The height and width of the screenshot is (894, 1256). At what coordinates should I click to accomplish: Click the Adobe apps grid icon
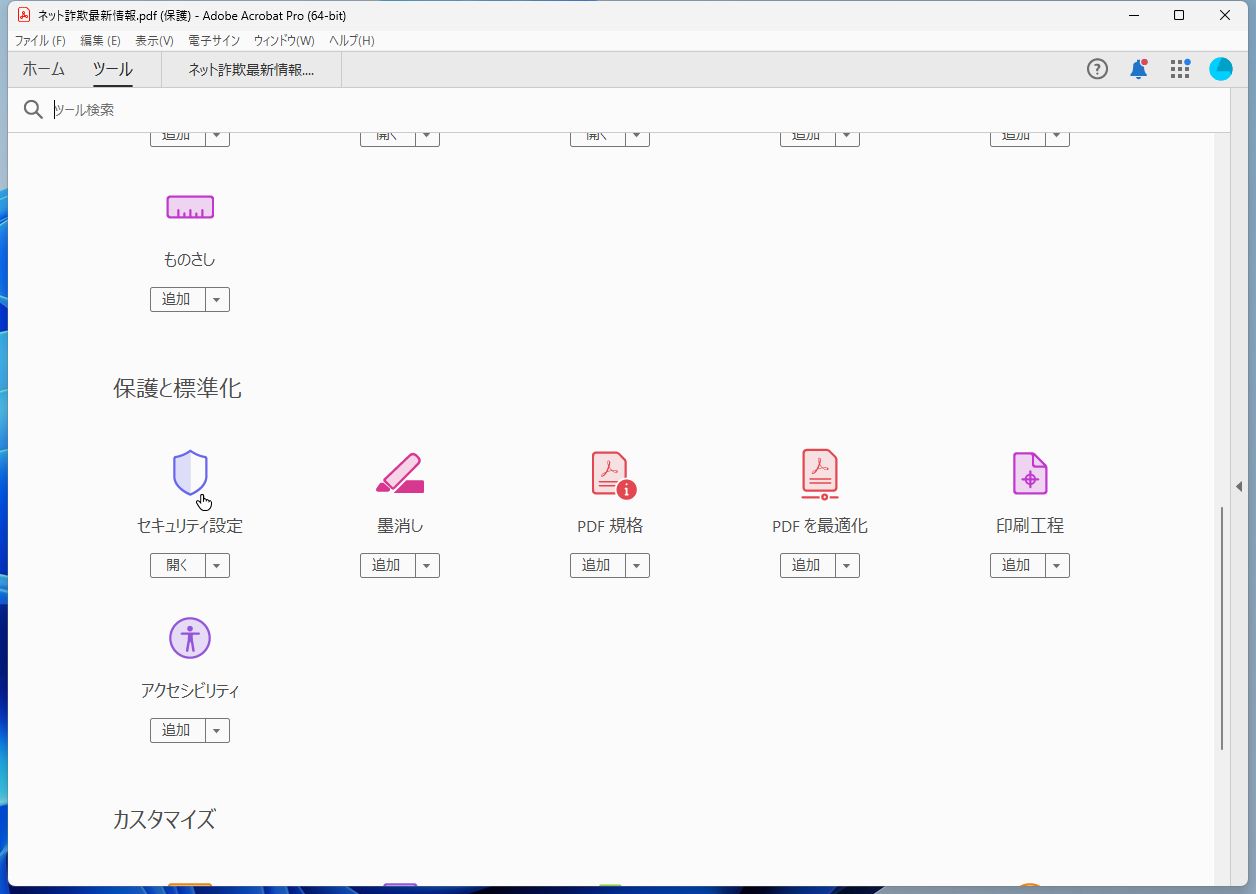1180,68
